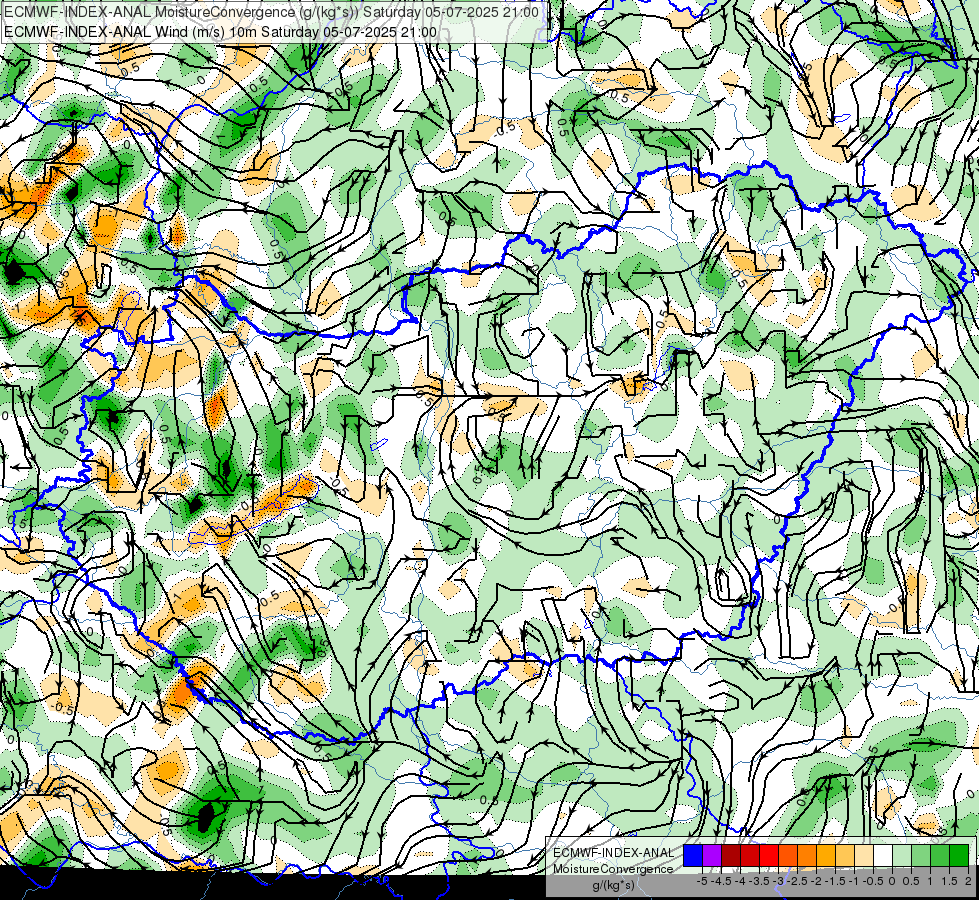Pick the medium green swatch between 1 and 1.5
The width and height of the screenshot is (979, 900).
click(x=940, y=856)
